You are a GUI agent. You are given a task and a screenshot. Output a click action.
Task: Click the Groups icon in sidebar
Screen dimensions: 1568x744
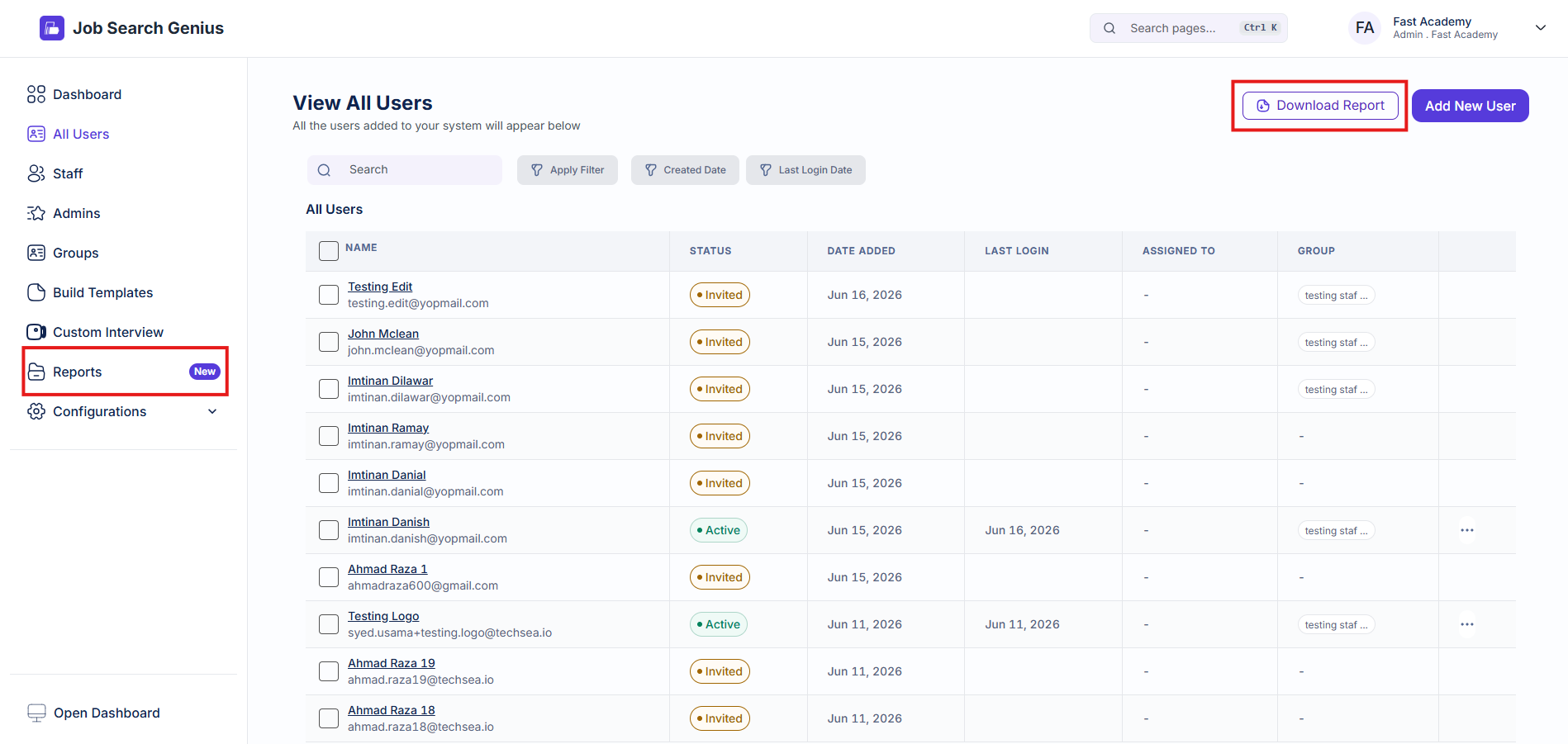coord(36,253)
